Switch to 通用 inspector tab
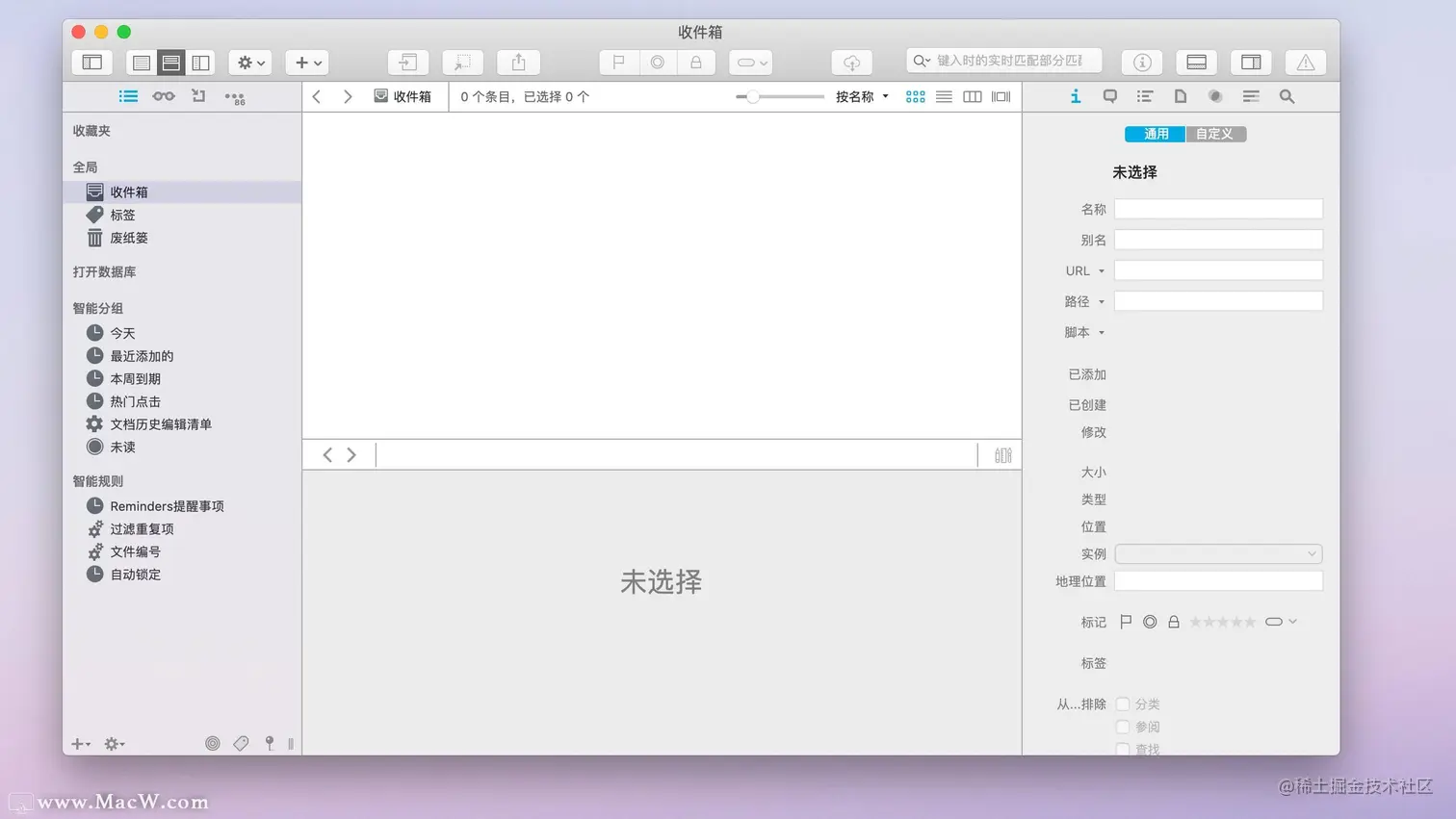This screenshot has width=1456, height=819. click(1156, 134)
